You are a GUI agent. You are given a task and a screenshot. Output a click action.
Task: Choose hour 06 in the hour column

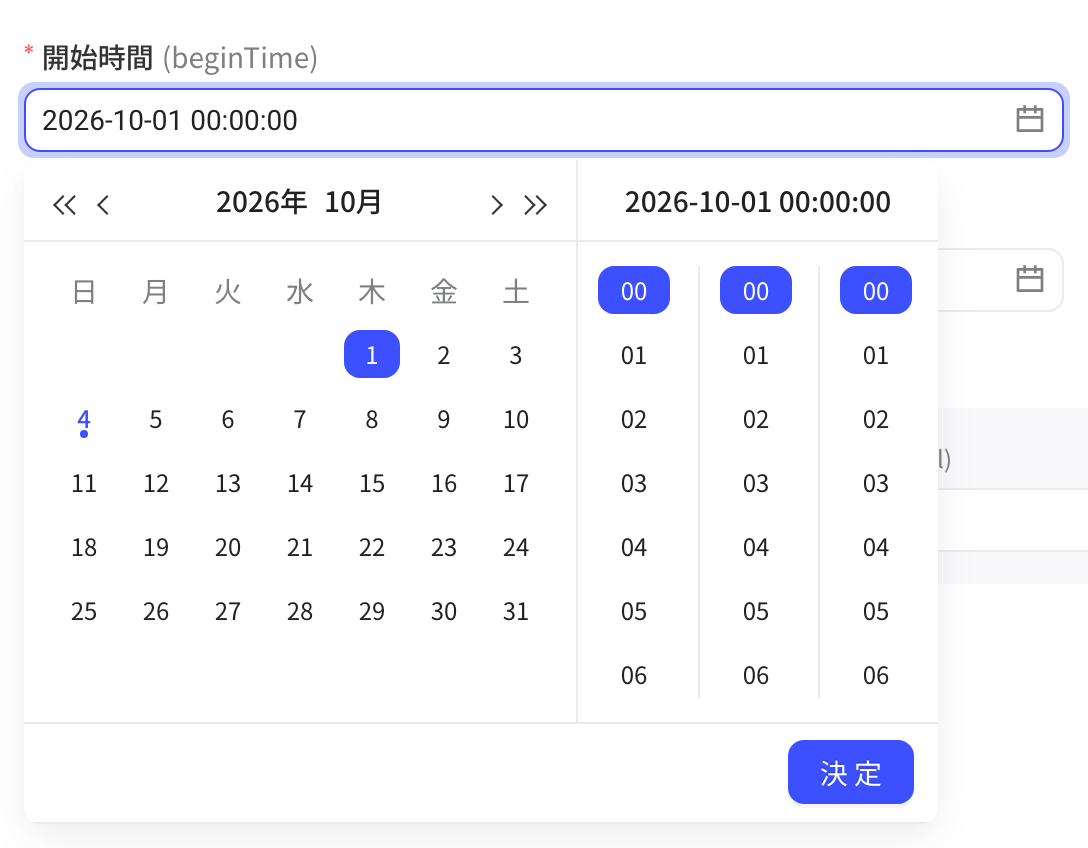point(634,675)
